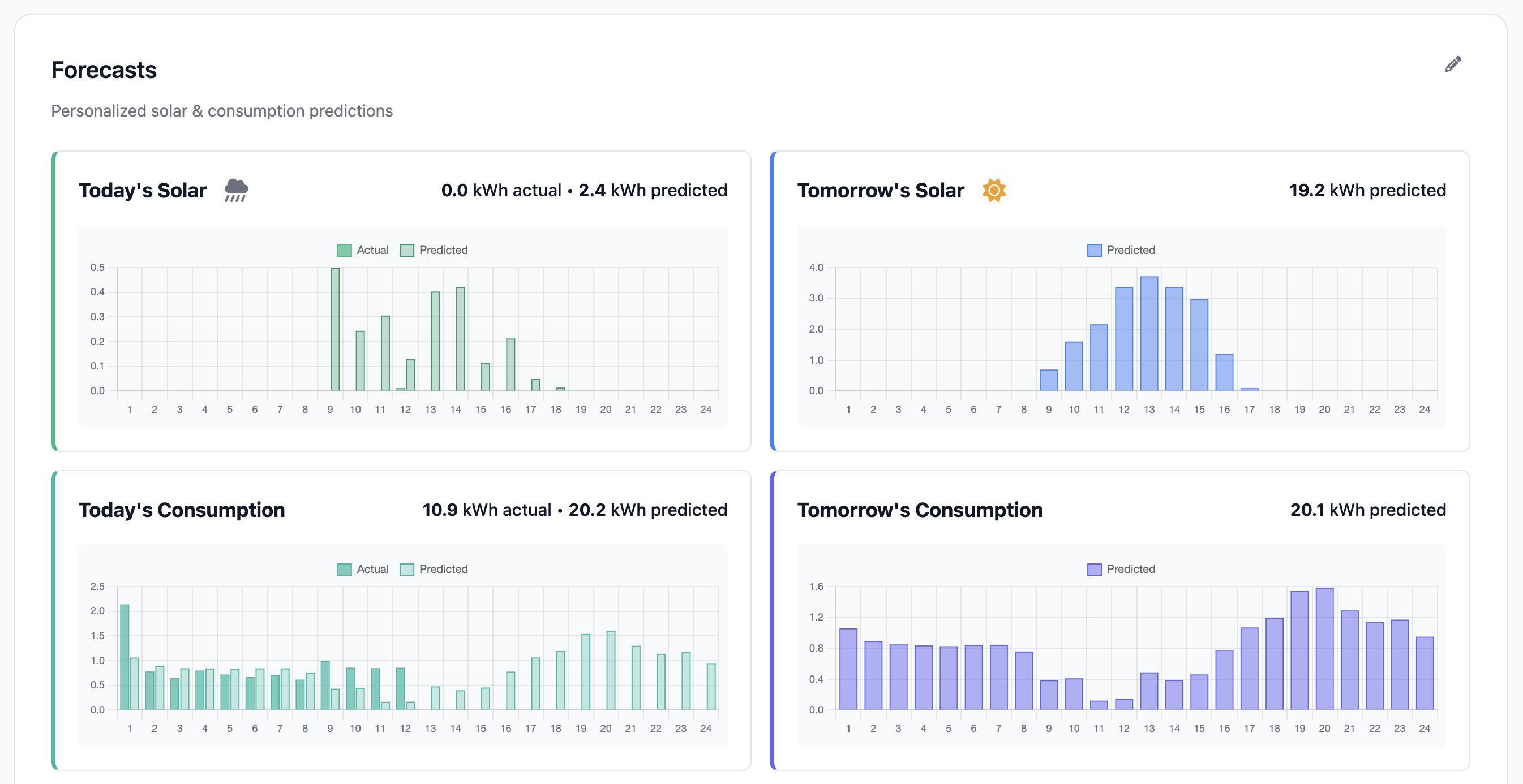This screenshot has height=784, width=1523.
Task: Select the Today's Consumption card title
Action: click(x=182, y=509)
